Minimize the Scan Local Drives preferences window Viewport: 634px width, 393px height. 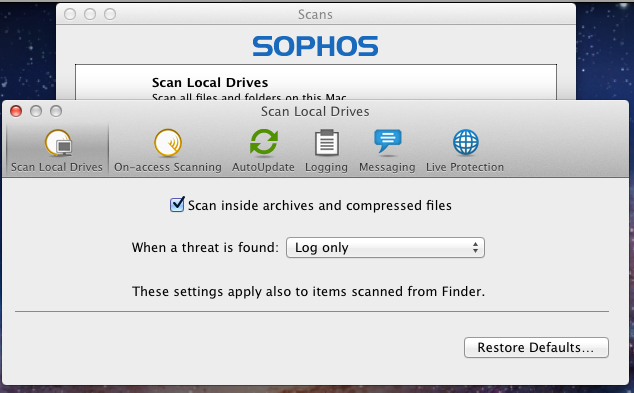click(36, 111)
